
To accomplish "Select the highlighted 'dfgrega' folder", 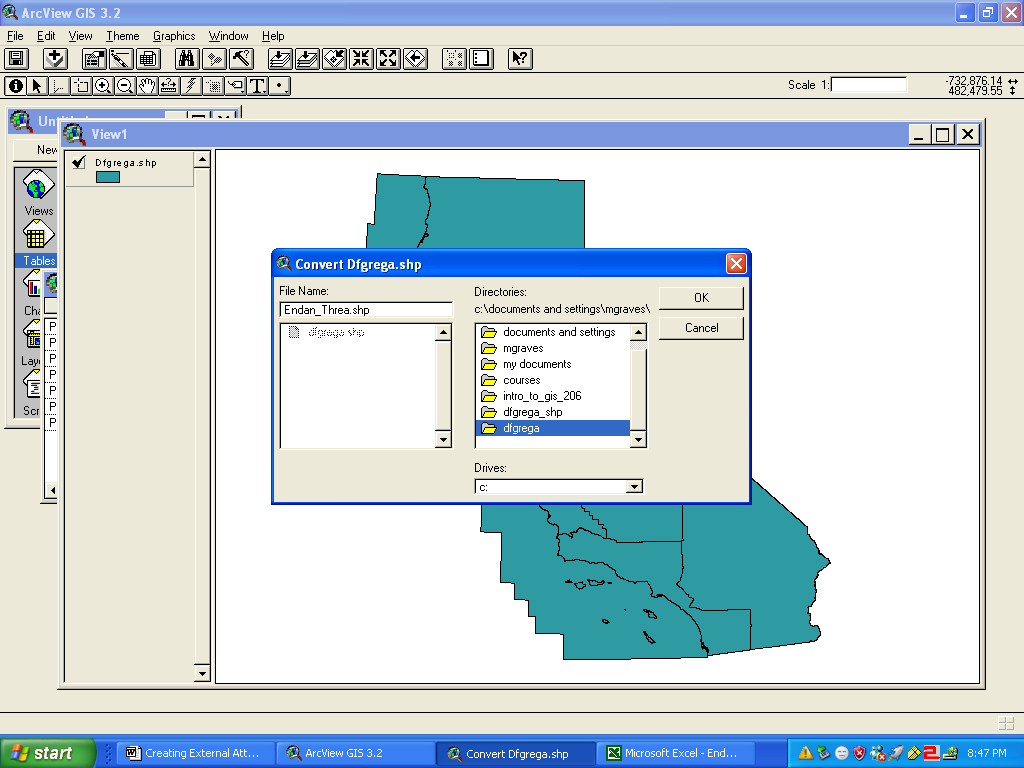I will tap(552, 428).
